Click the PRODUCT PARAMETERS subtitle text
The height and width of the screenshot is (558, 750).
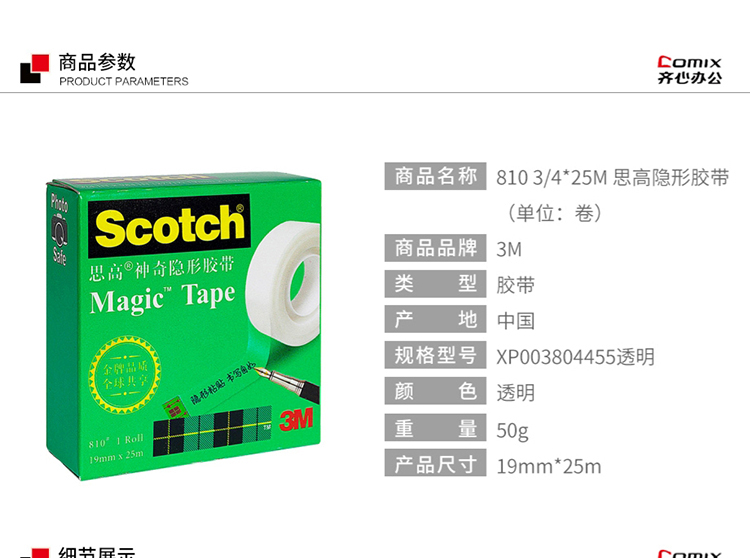(x=124, y=81)
